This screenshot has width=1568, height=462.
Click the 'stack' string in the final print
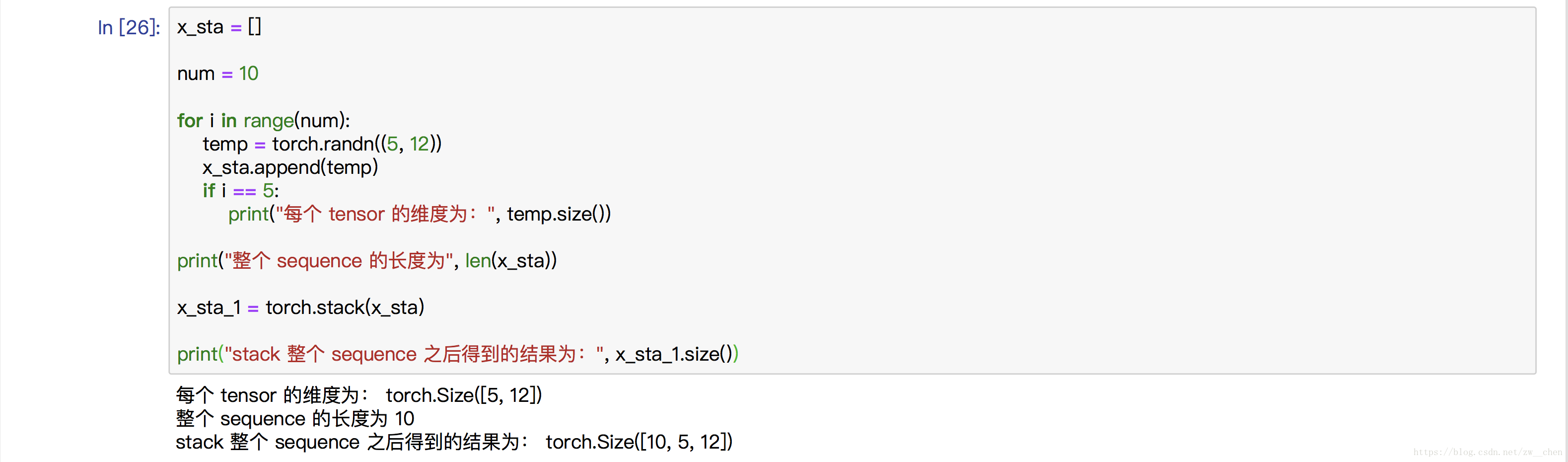(x=256, y=354)
